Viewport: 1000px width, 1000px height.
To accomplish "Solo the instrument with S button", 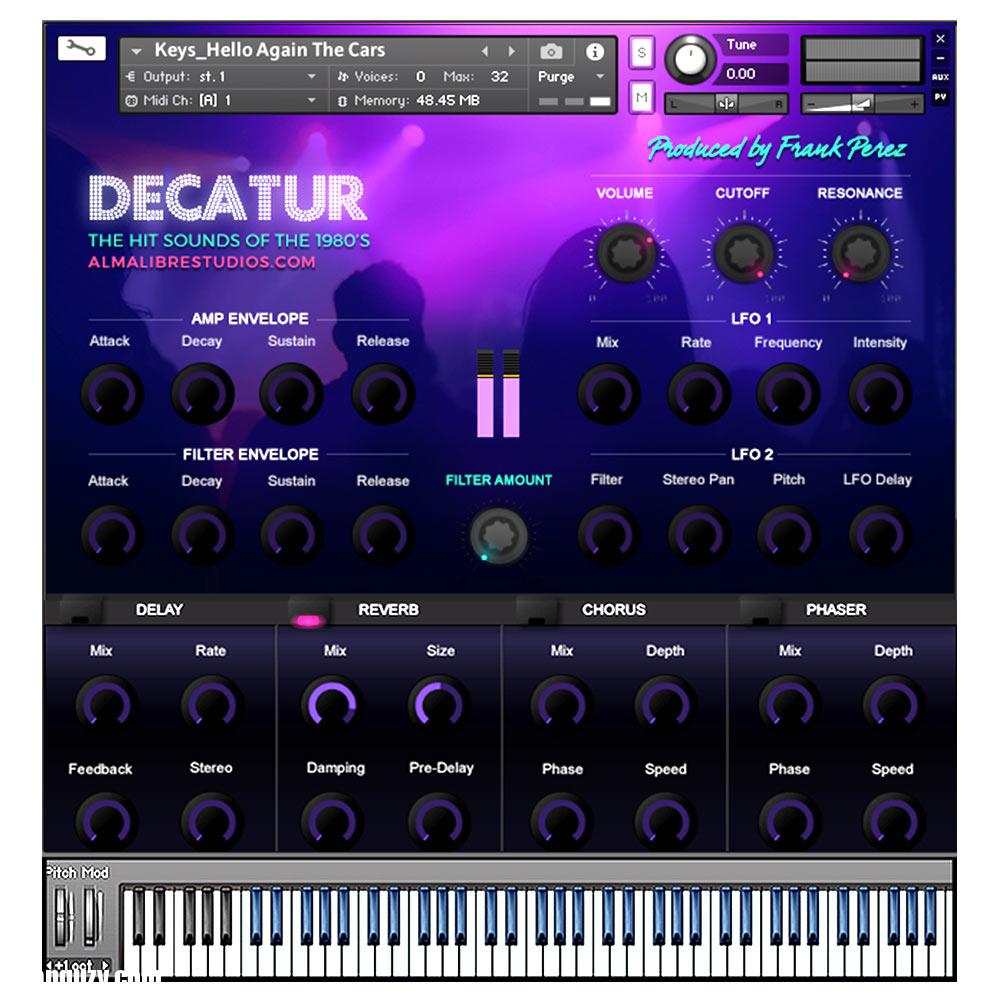I will 642,52.
